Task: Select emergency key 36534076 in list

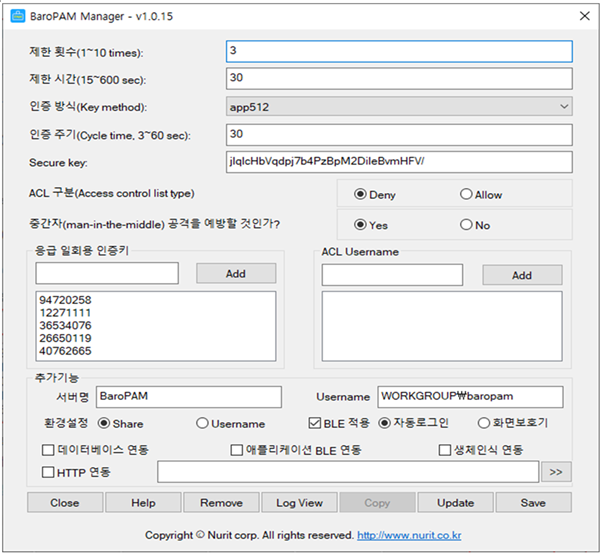Action: [65, 325]
